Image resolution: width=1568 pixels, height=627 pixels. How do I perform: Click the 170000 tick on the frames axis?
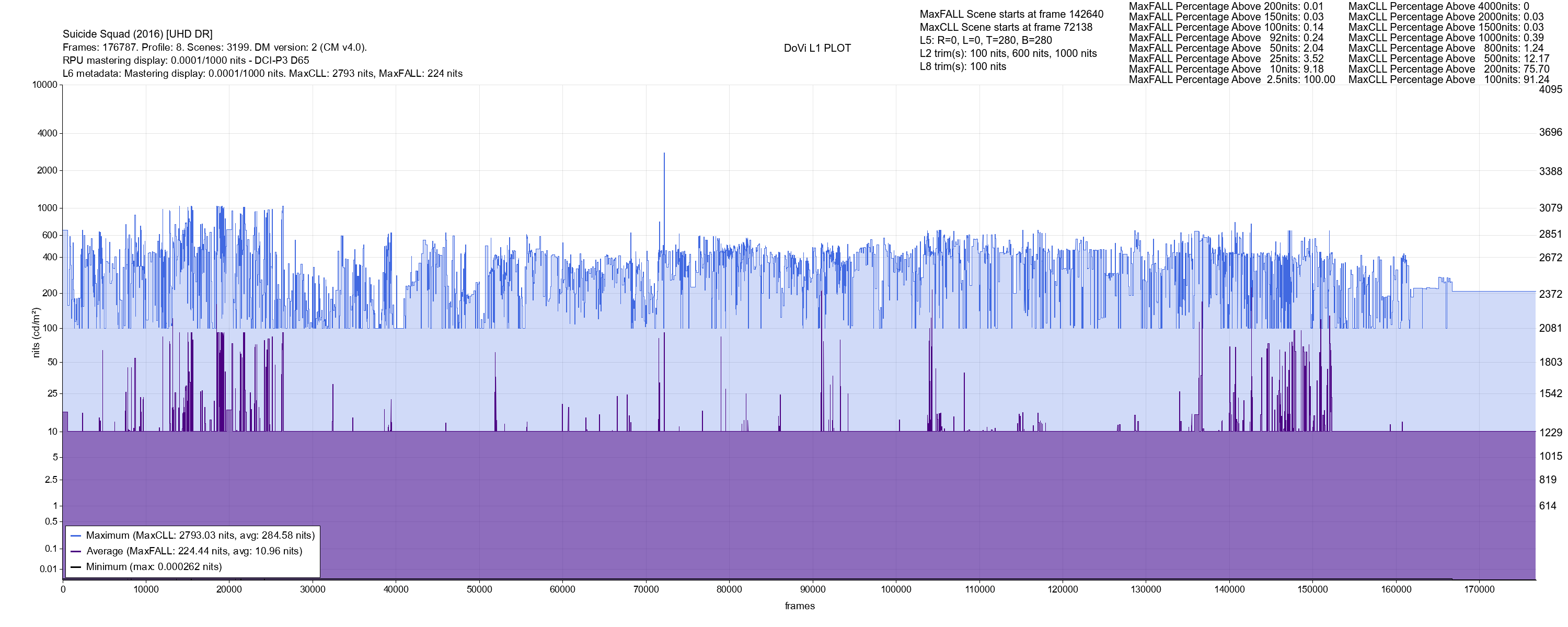(x=1479, y=589)
